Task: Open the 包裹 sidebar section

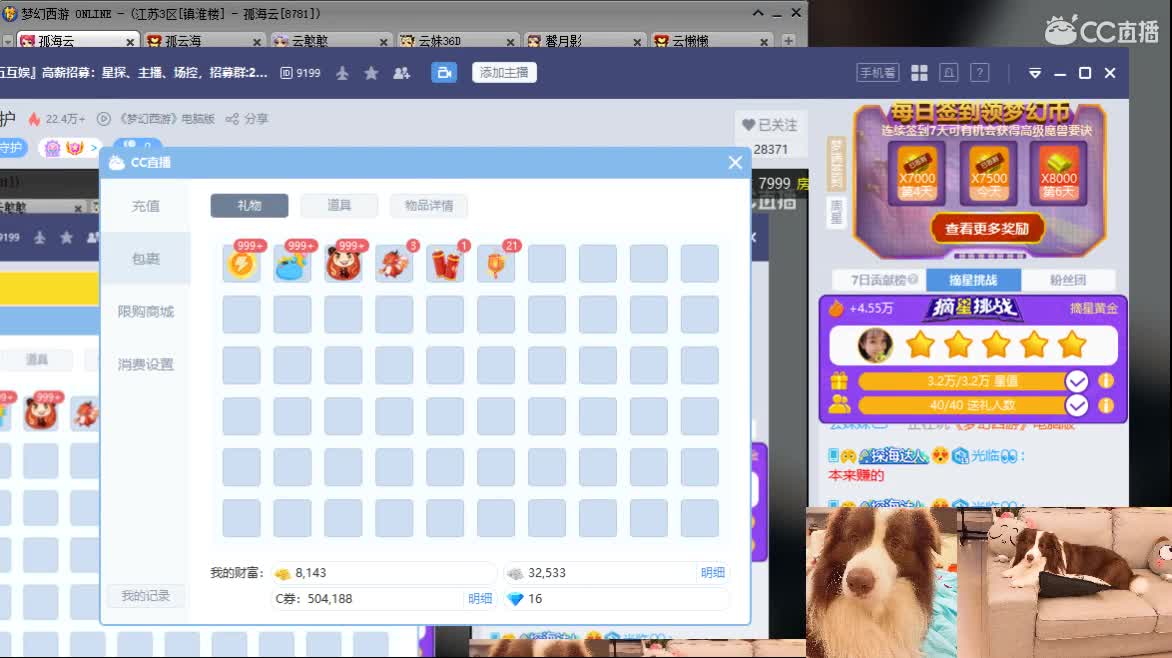Action: (x=145, y=259)
